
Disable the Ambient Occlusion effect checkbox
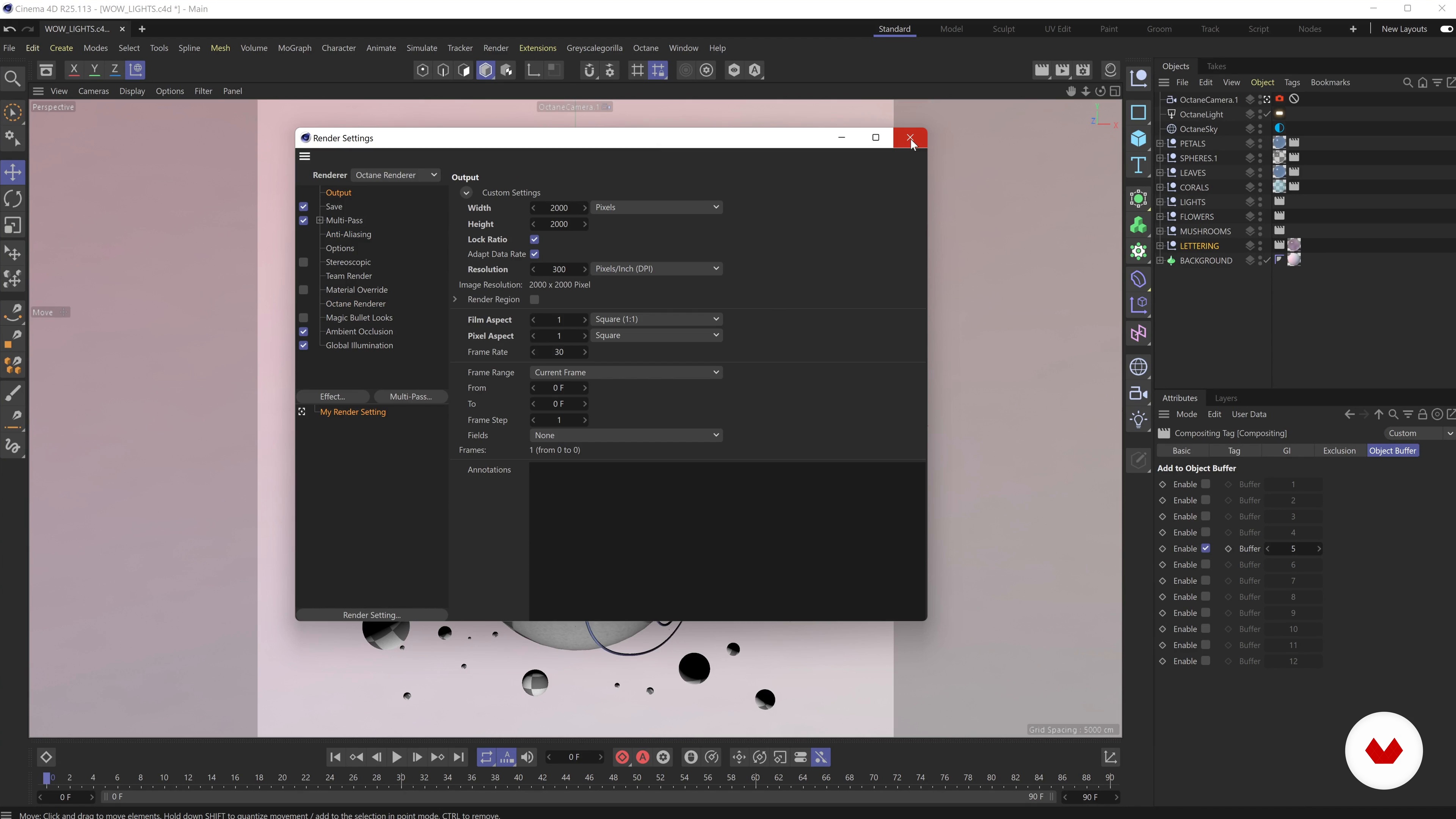tap(303, 332)
